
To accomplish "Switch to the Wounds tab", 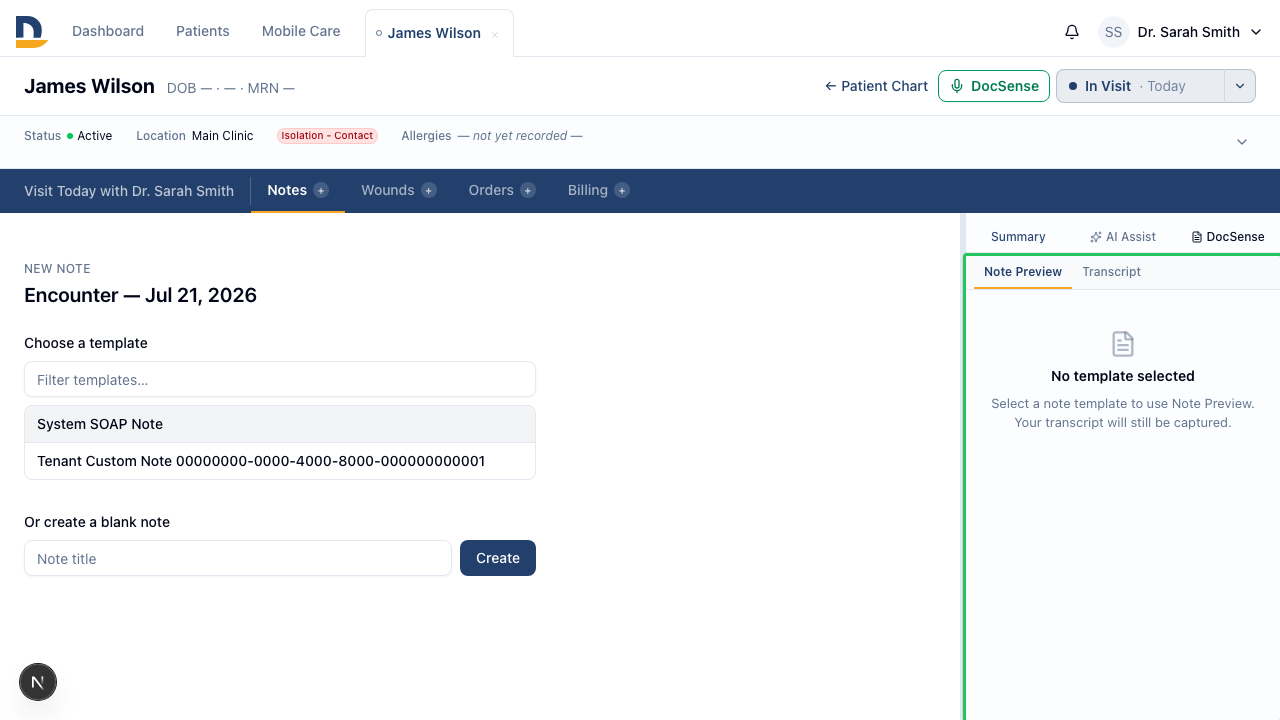I will (x=388, y=190).
